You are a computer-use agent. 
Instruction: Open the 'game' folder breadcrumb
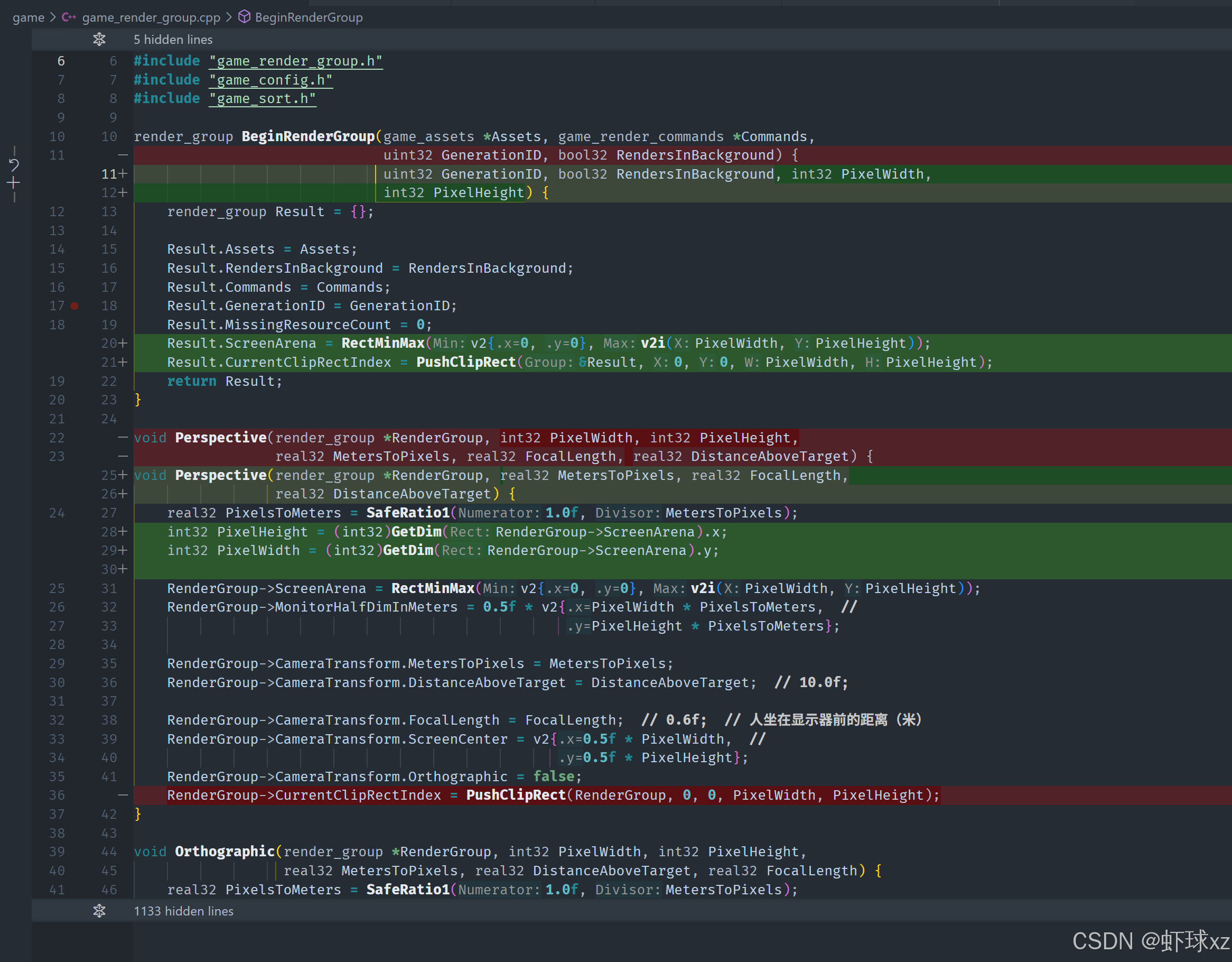(28, 17)
